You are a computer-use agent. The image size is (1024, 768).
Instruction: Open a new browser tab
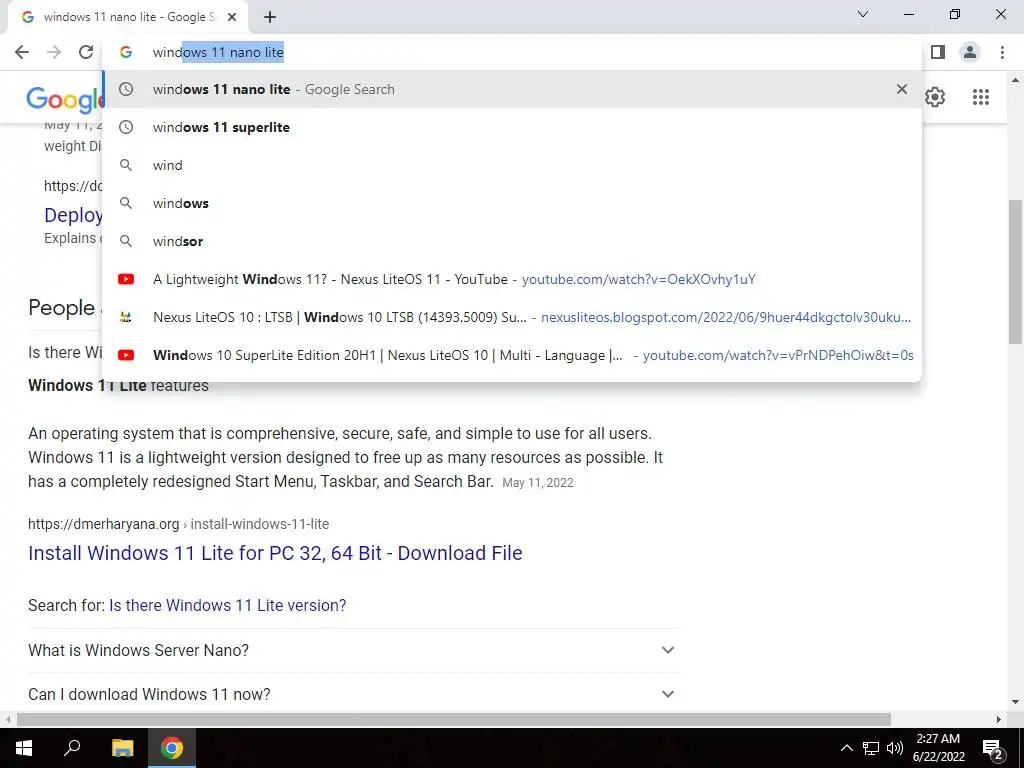[x=270, y=18]
